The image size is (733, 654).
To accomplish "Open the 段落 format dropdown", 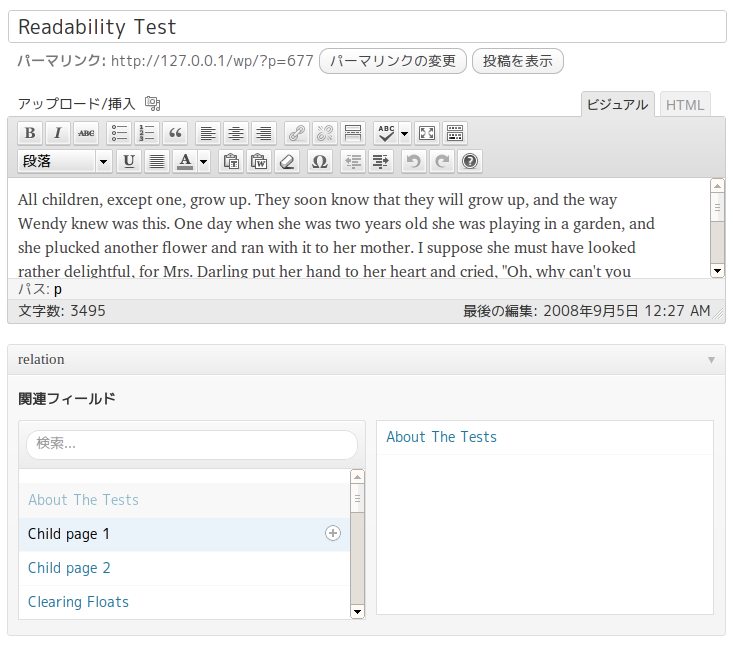I will click(65, 161).
